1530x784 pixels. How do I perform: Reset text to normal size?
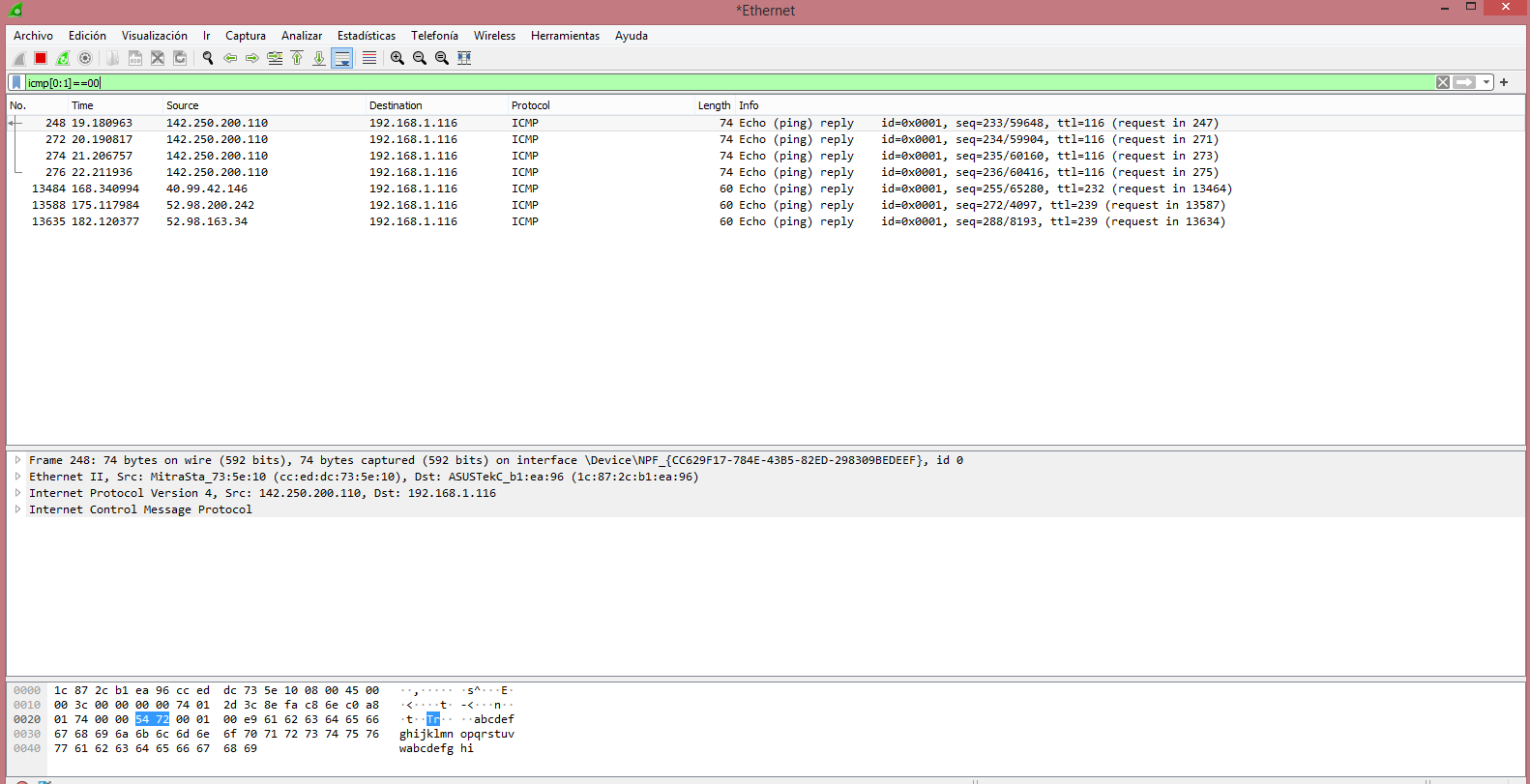coord(442,58)
